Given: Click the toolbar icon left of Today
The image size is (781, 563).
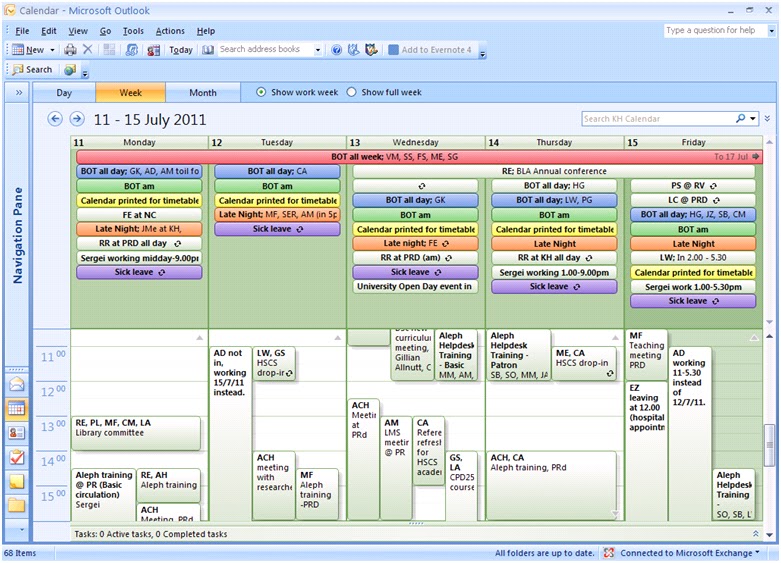Looking at the screenshot, I should tap(153, 50).
